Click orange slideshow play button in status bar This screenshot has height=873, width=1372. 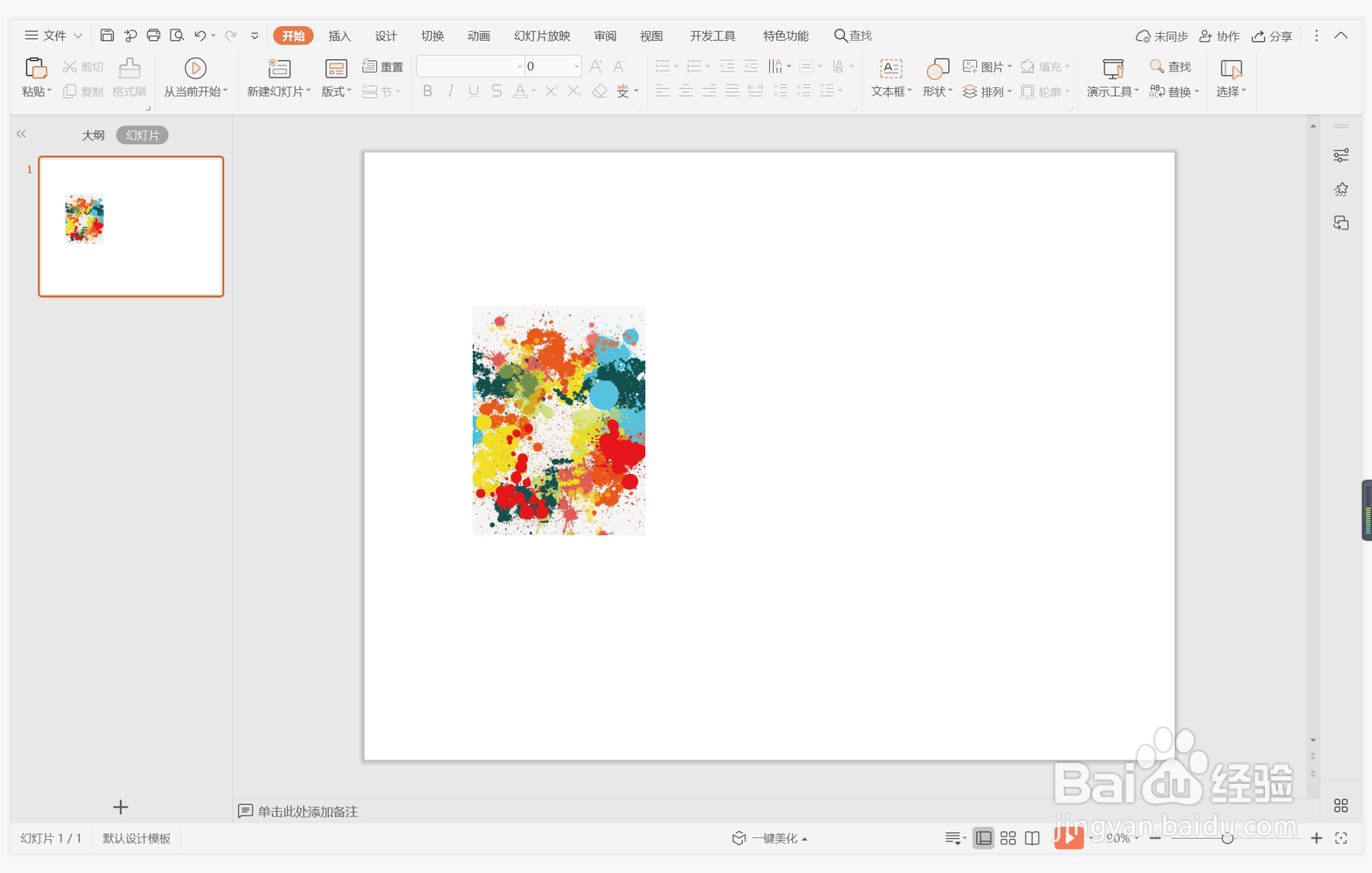[x=1069, y=837]
